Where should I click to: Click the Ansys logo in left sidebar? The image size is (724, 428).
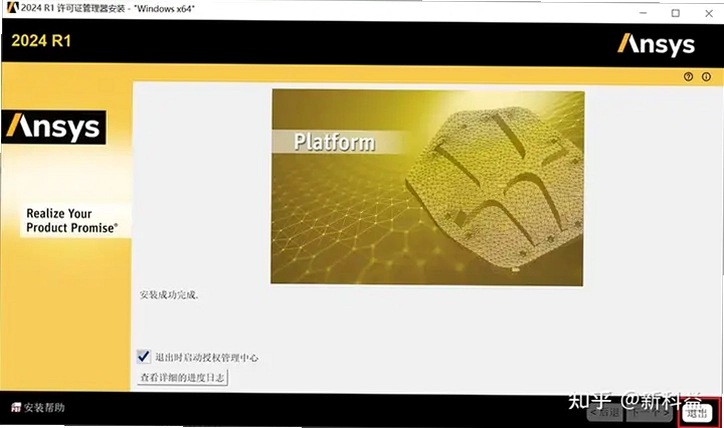point(54,127)
